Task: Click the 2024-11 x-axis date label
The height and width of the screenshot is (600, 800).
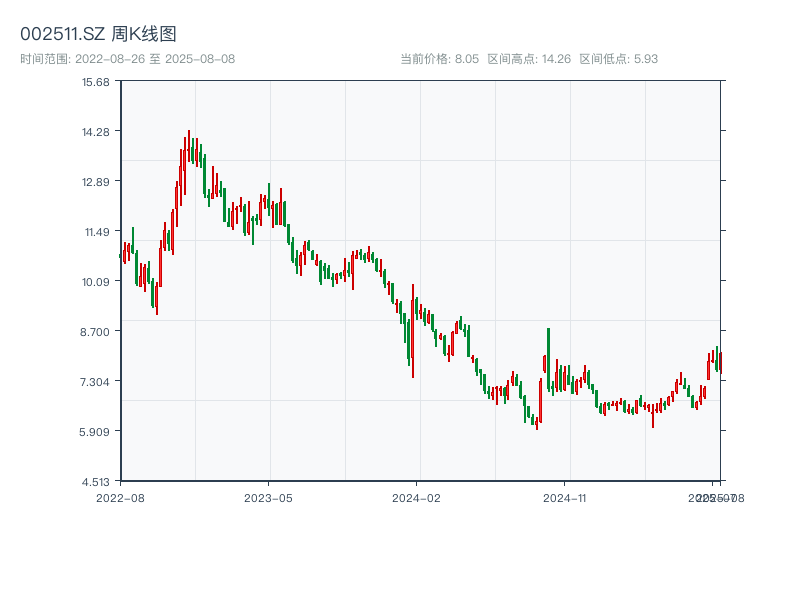Action: [566, 497]
